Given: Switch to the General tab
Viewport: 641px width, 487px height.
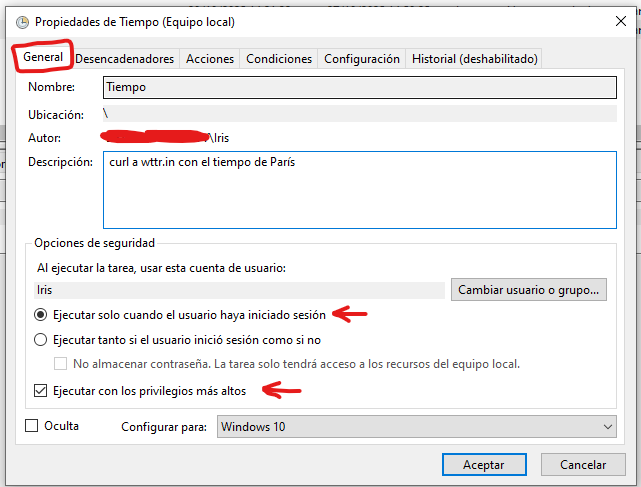Looking at the screenshot, I should coord(43,58).
